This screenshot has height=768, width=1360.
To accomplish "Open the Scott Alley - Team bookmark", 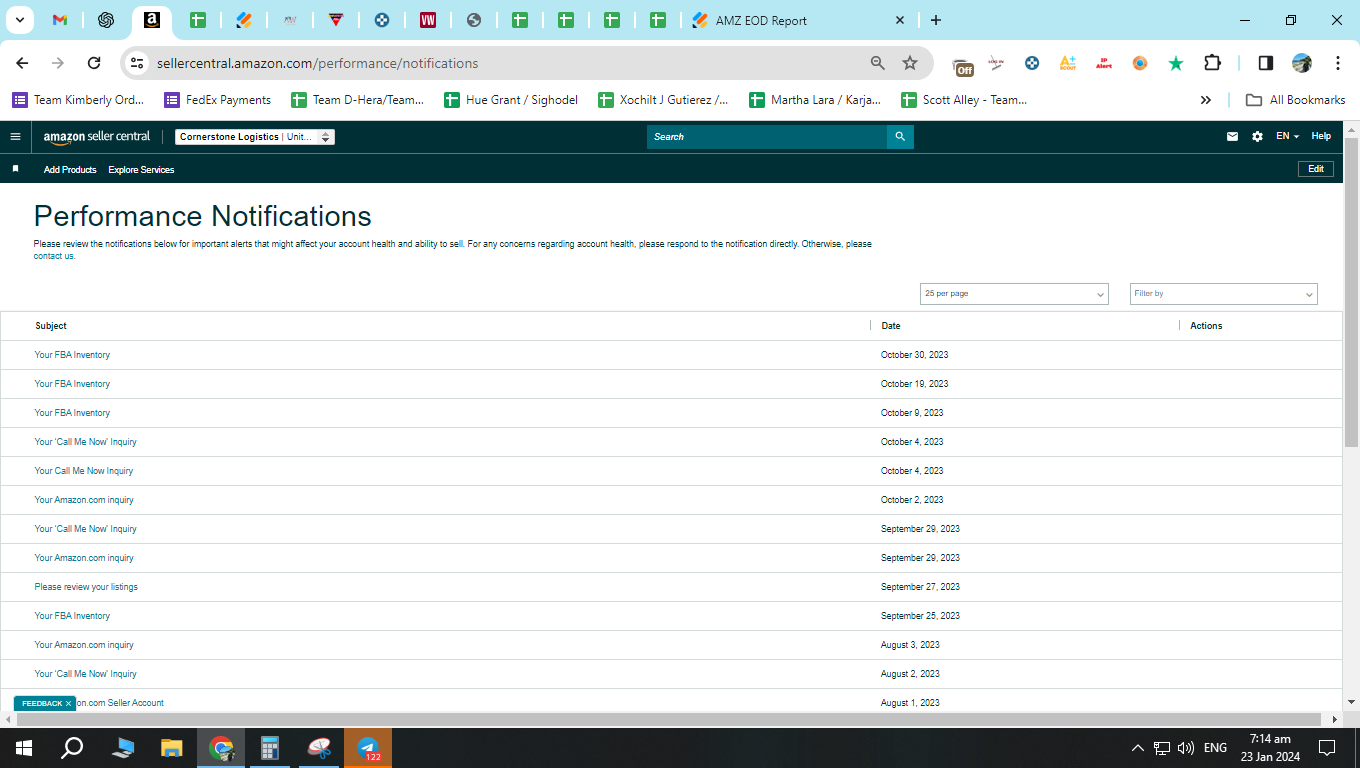I will [964, 100].
